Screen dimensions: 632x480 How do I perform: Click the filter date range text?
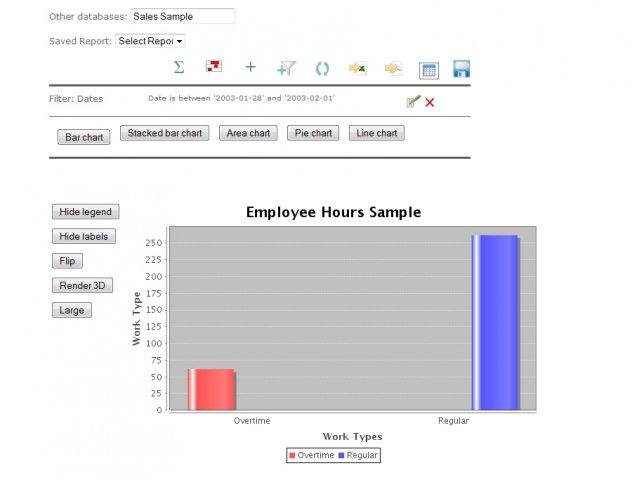[x=241, y=98]
